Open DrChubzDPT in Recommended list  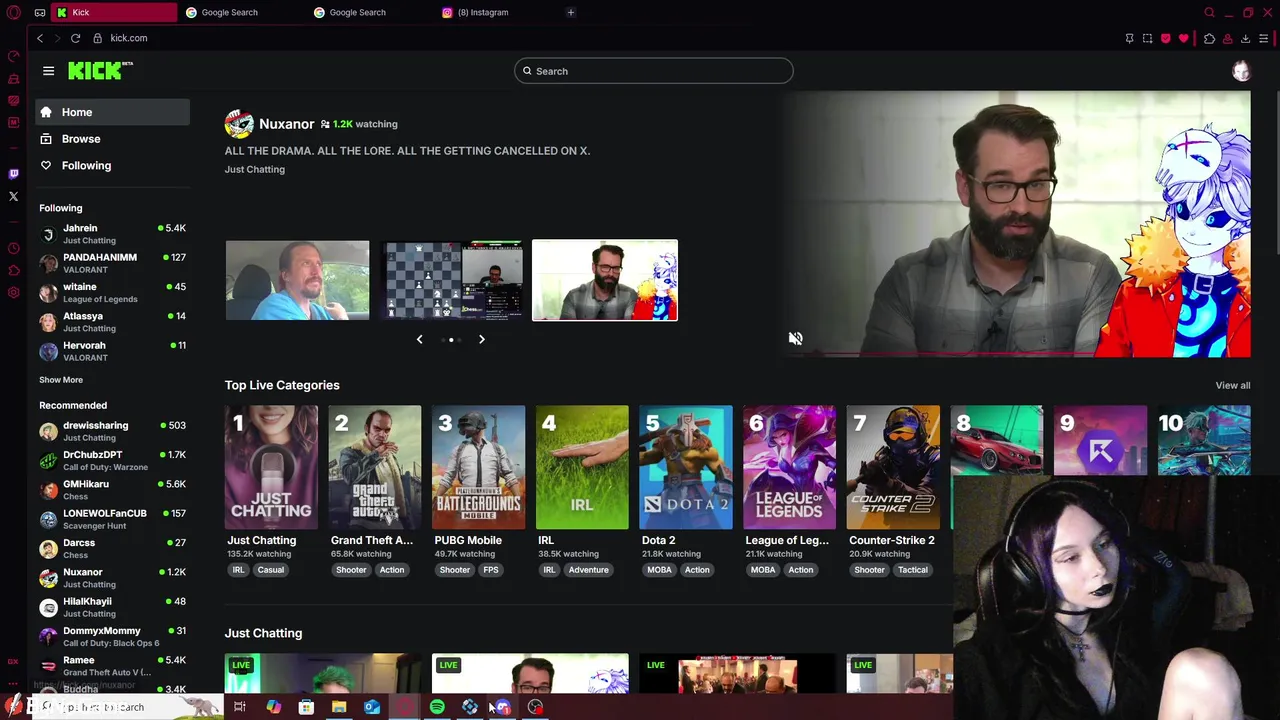112,460
